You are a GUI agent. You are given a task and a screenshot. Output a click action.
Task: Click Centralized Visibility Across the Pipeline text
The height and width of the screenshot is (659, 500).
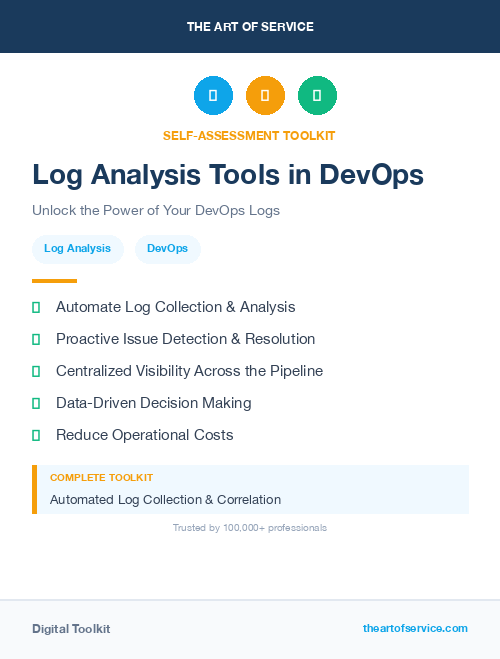189,371
